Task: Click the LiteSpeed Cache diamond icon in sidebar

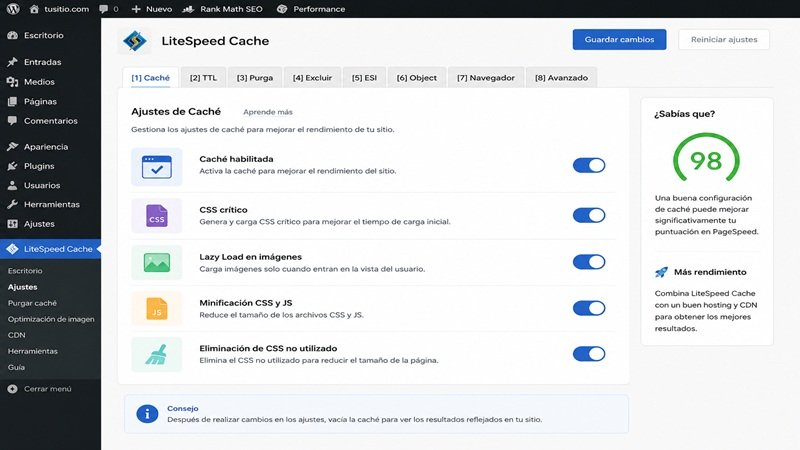Action: [x=13, y=249]
